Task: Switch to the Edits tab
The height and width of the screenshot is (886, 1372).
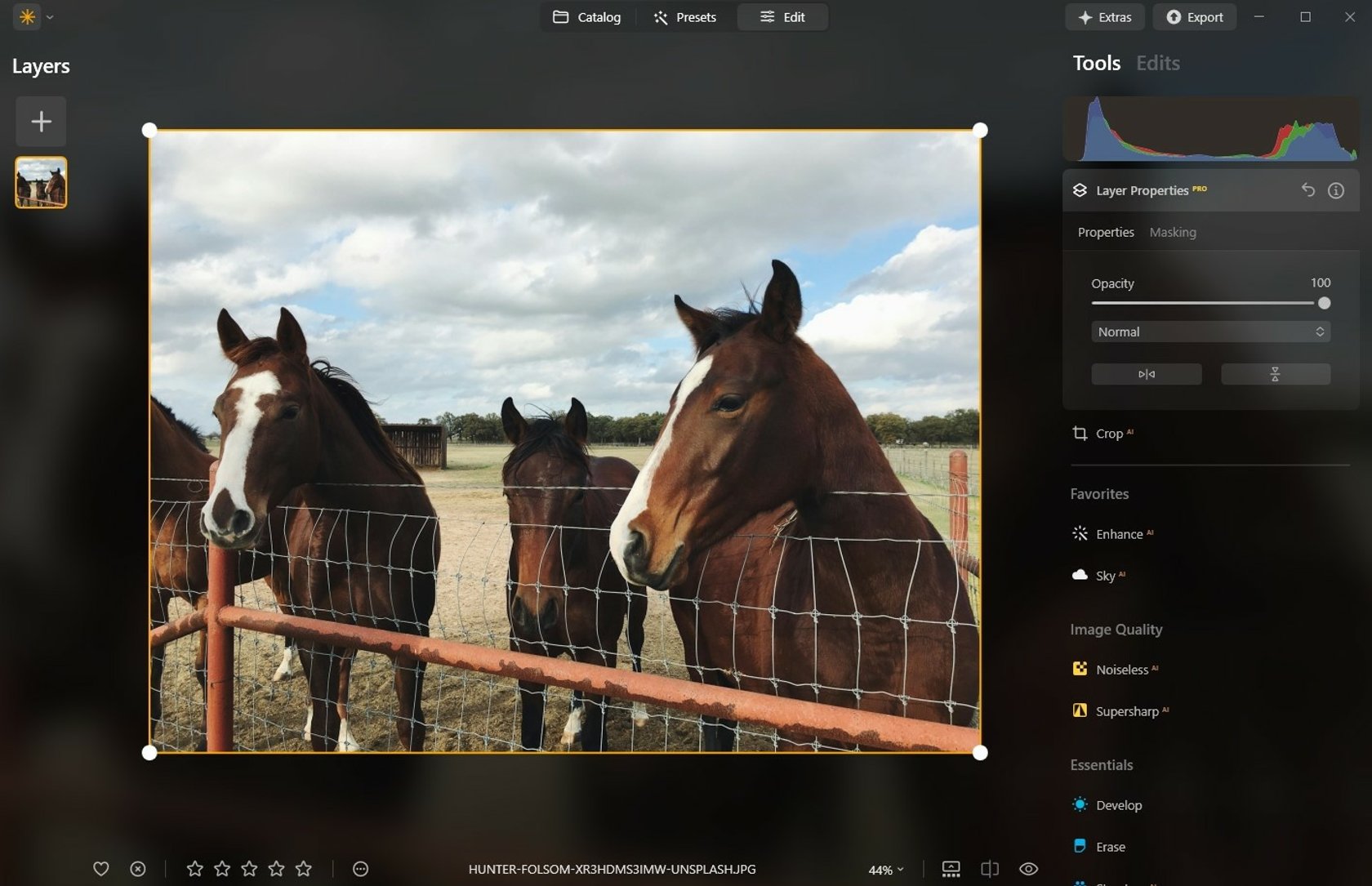Action: (1157, 64)
